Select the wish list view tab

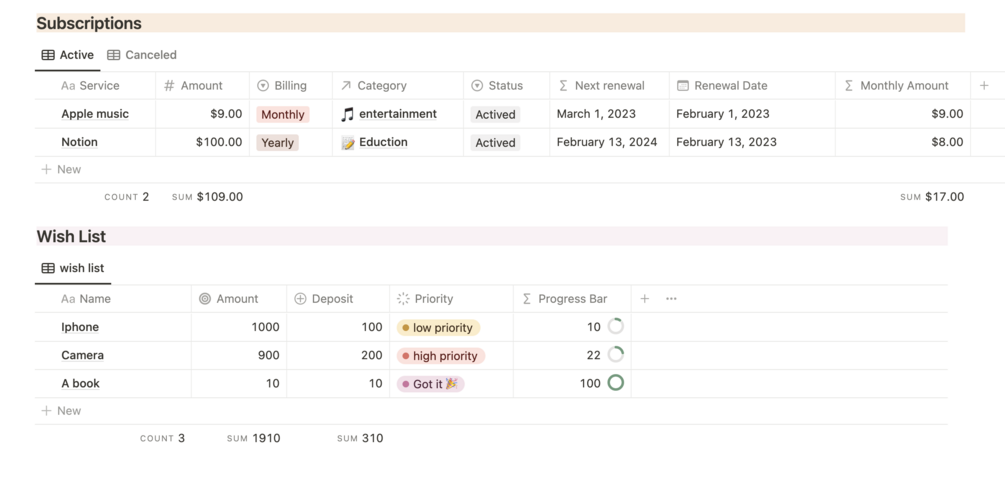pyautogui.click(x=73, y=268)
